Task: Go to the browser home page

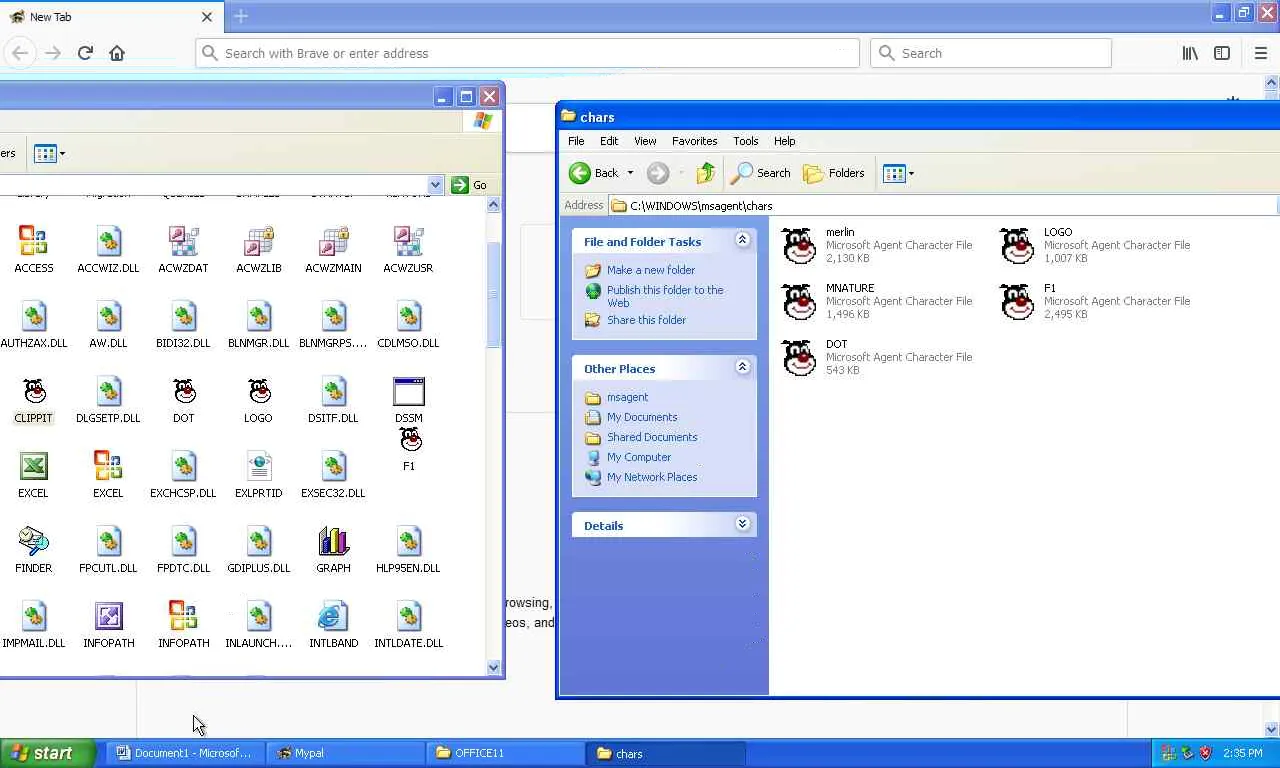Action: [117, 53]
